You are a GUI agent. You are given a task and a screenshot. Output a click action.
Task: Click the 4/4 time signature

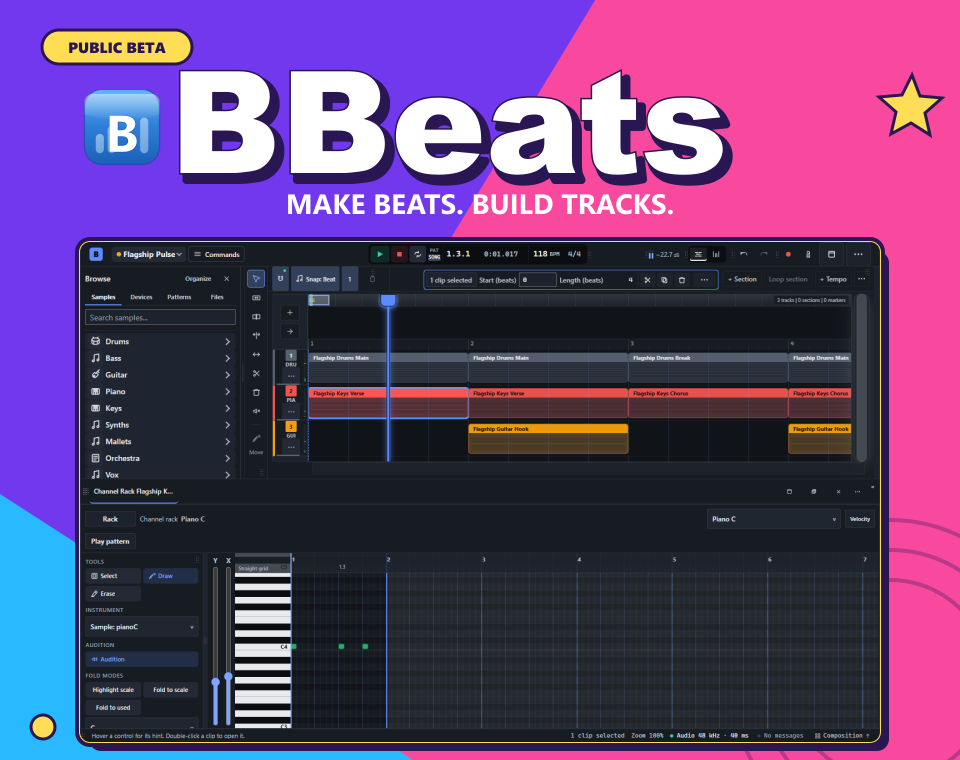(x=574, y=254)
